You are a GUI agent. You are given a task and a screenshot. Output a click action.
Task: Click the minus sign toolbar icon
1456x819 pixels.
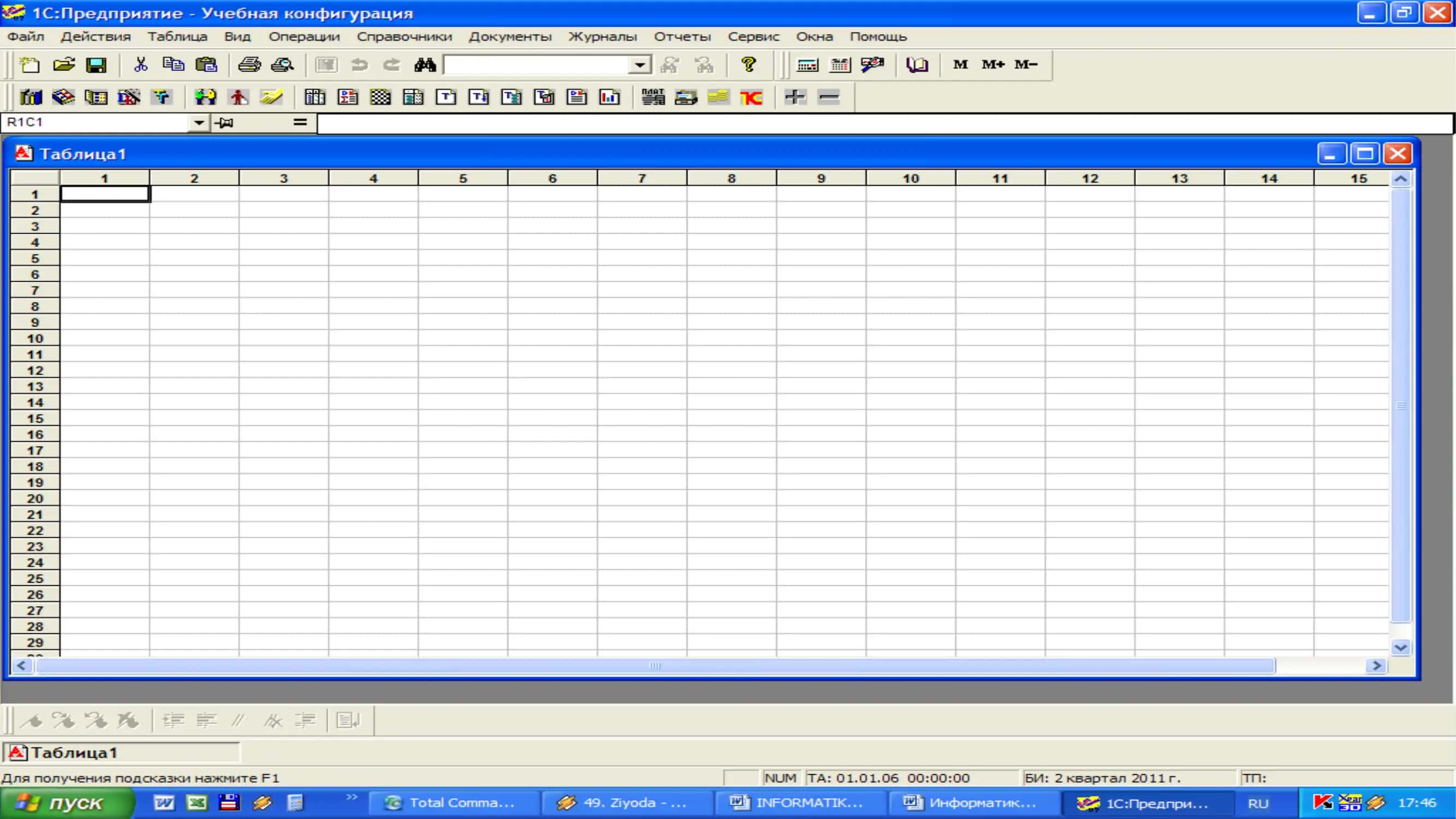point(829,97)
